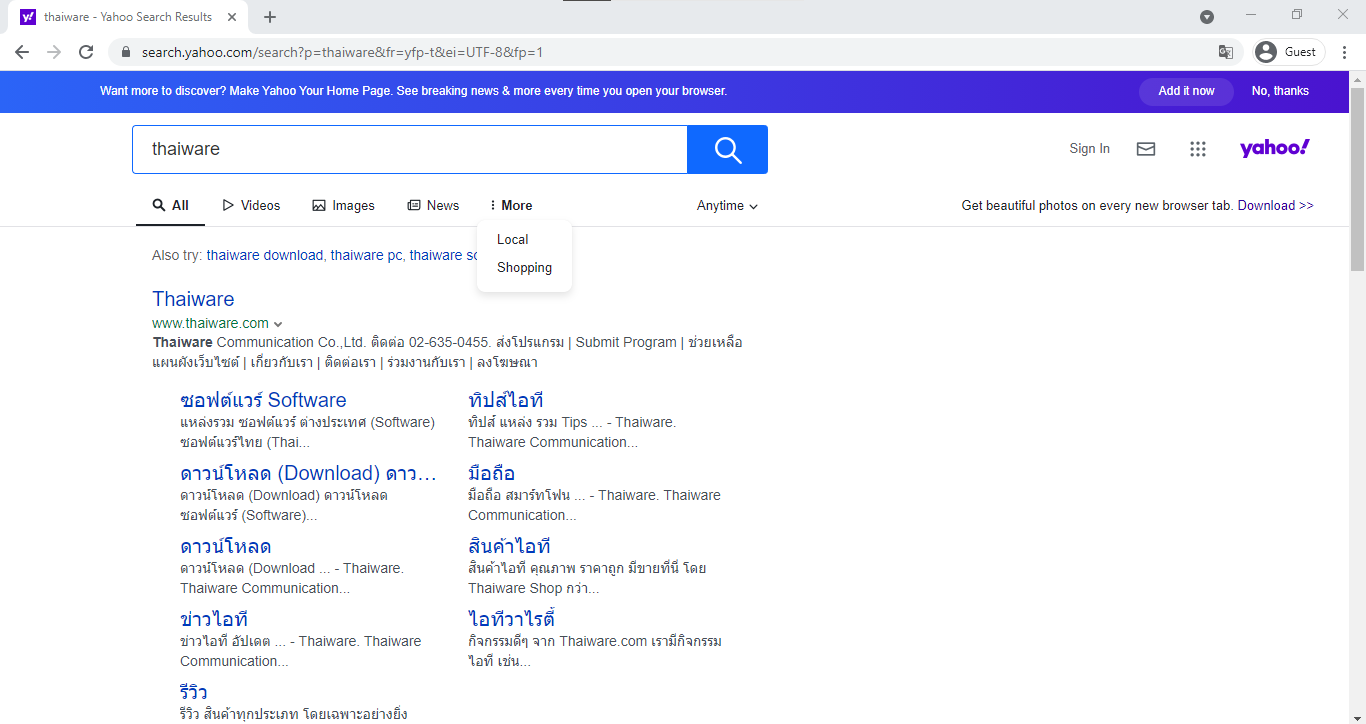Open a new browser tab with plus icon
The width and height of the screenshot is (1366, 724).
[270, 17]
